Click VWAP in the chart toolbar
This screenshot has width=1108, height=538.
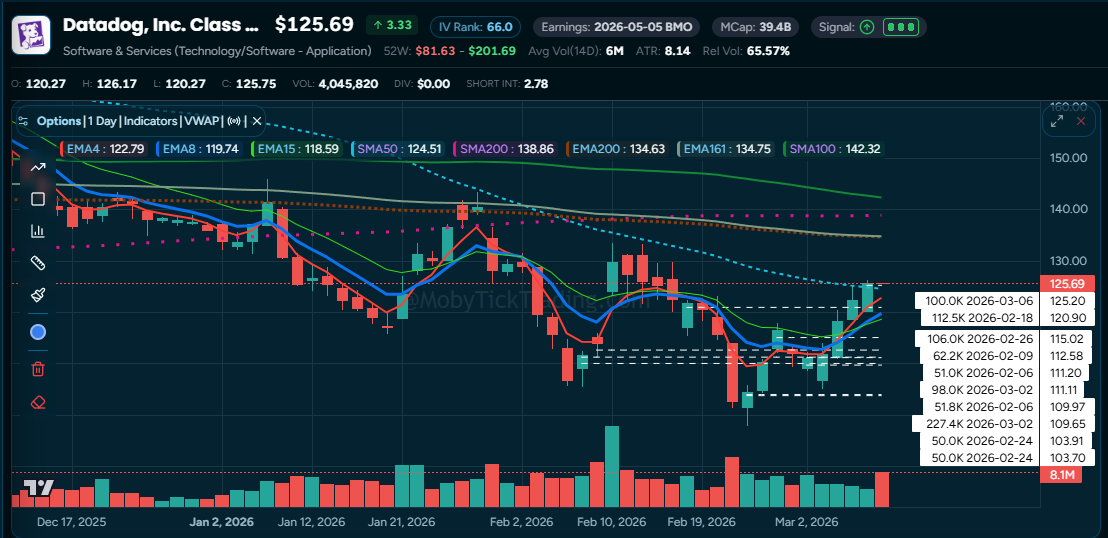pyautogui.click(x=201, y=121)
